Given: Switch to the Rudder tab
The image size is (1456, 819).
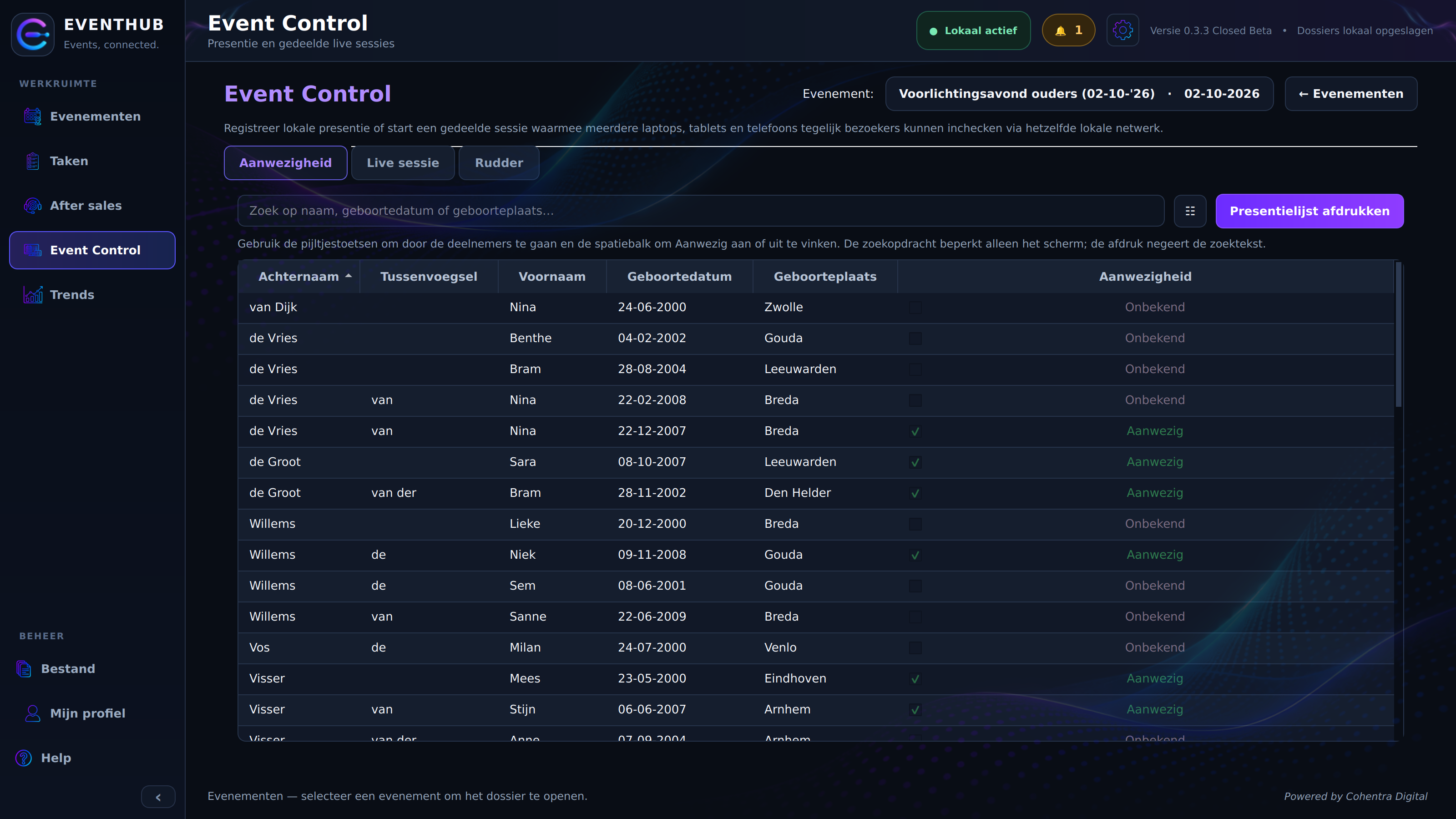Looking at the screenshot, I should point(499,163).
